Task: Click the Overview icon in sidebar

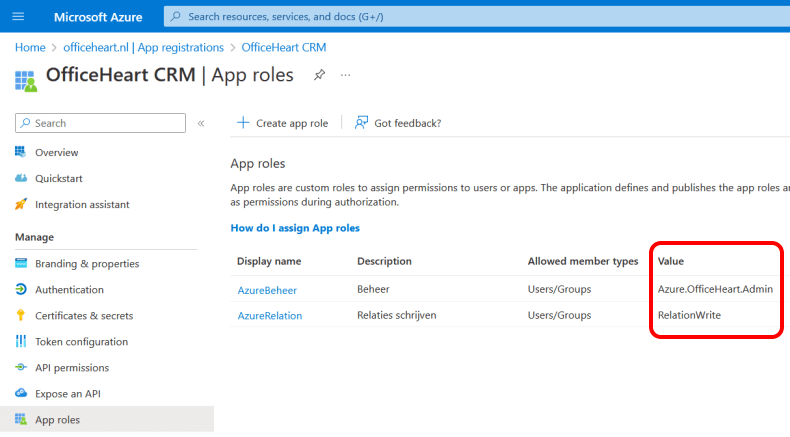Action: pos(20,152)
